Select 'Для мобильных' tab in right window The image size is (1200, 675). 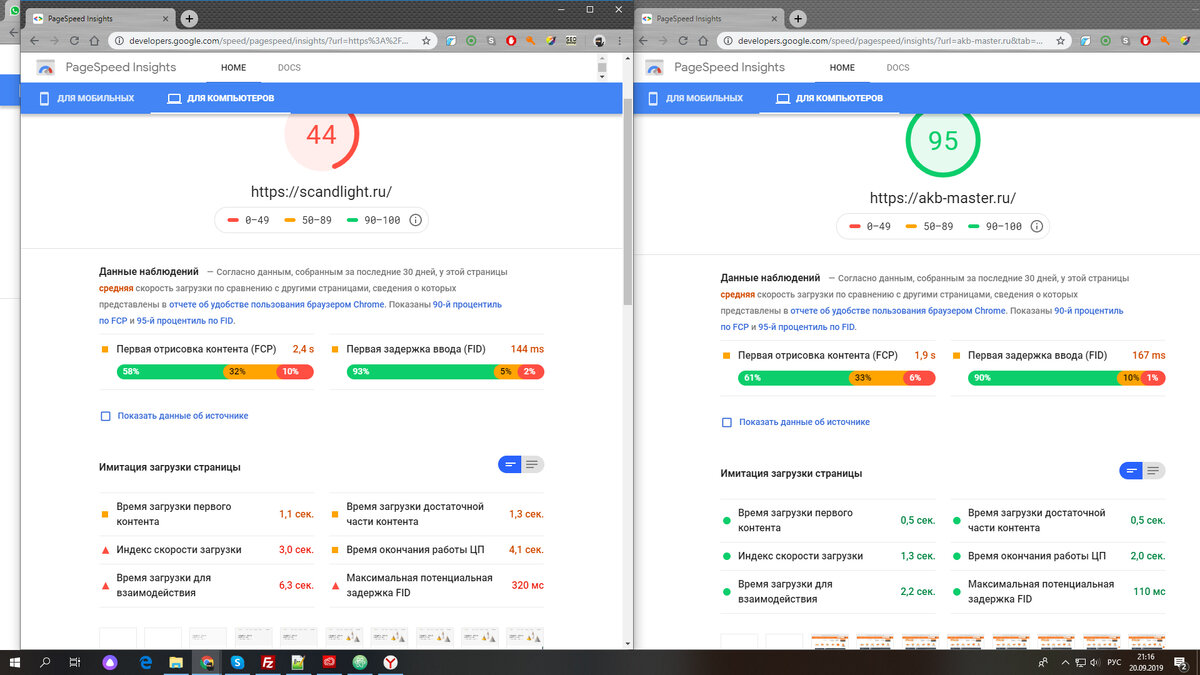coord(695,98)
